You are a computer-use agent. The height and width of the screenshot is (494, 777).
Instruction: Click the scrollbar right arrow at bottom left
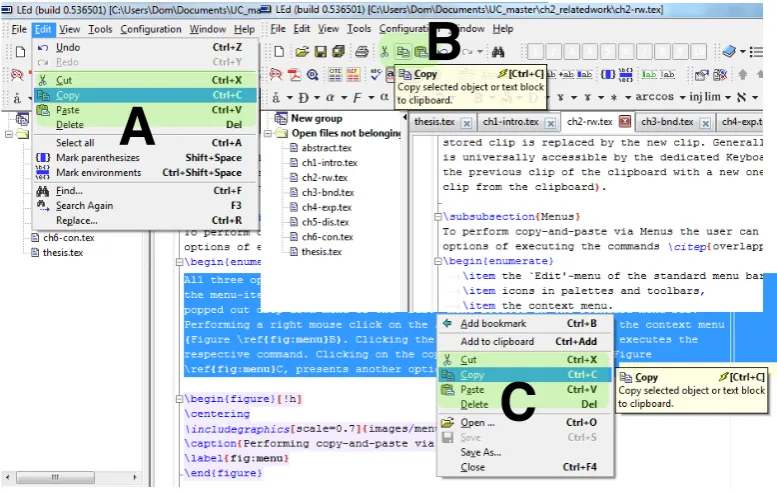coord(134,477)
